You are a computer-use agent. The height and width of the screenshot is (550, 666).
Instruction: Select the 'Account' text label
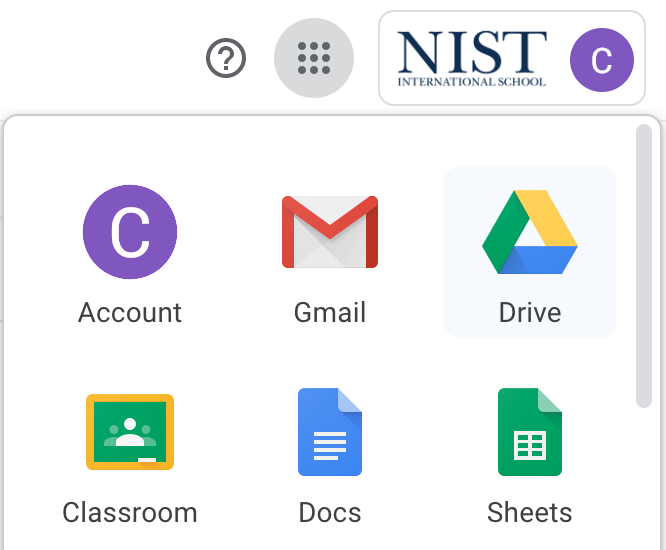130,312
